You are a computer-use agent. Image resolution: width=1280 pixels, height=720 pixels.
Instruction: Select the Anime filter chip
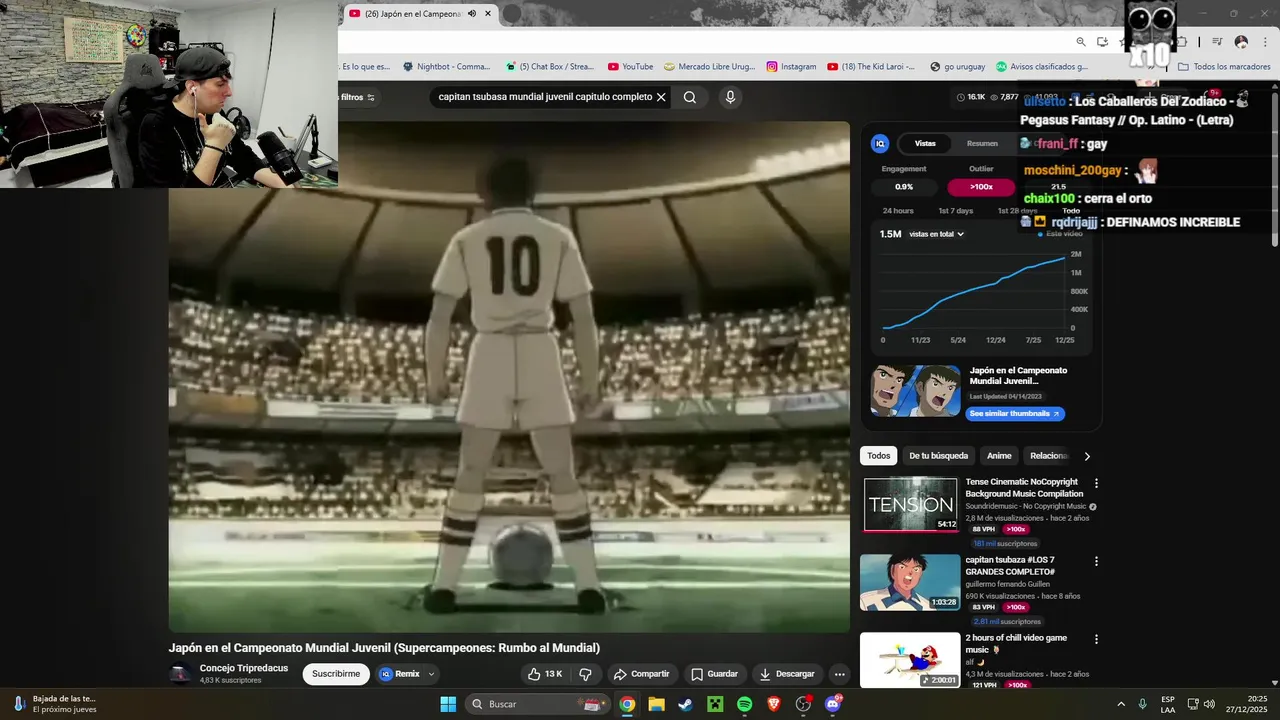point(999,456)
